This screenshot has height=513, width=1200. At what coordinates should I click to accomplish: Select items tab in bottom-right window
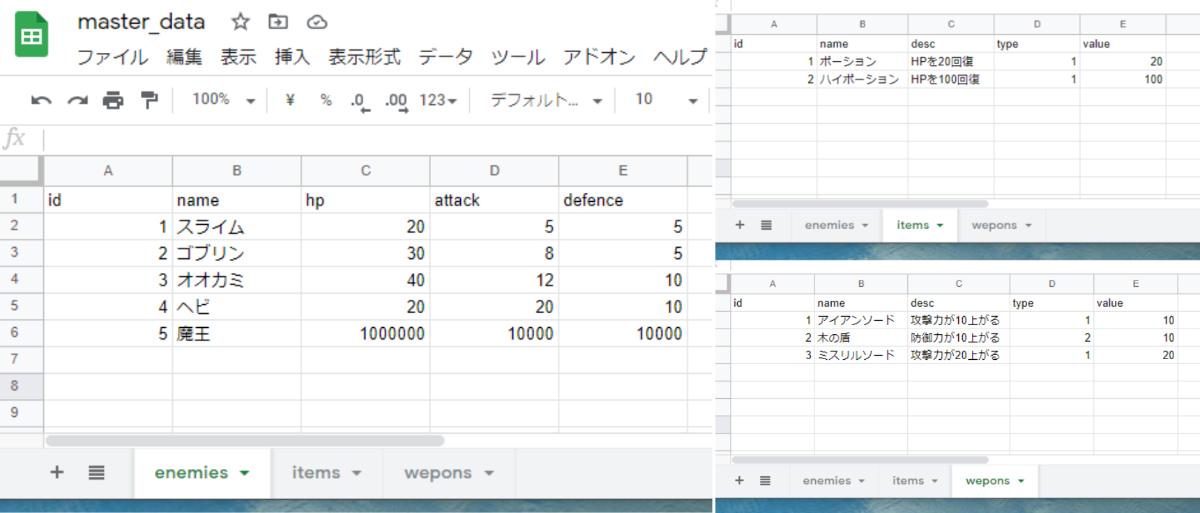[x=916, y=481]
